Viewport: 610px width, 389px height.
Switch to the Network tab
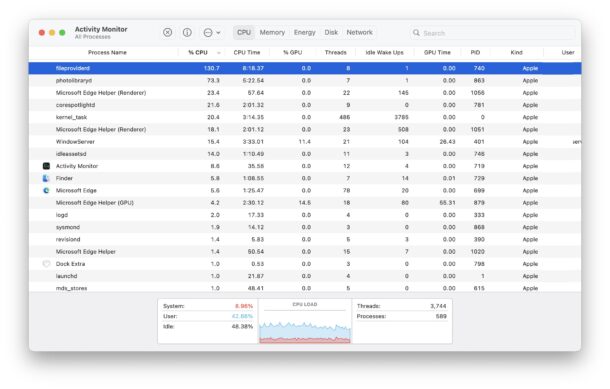coord(359,32)
